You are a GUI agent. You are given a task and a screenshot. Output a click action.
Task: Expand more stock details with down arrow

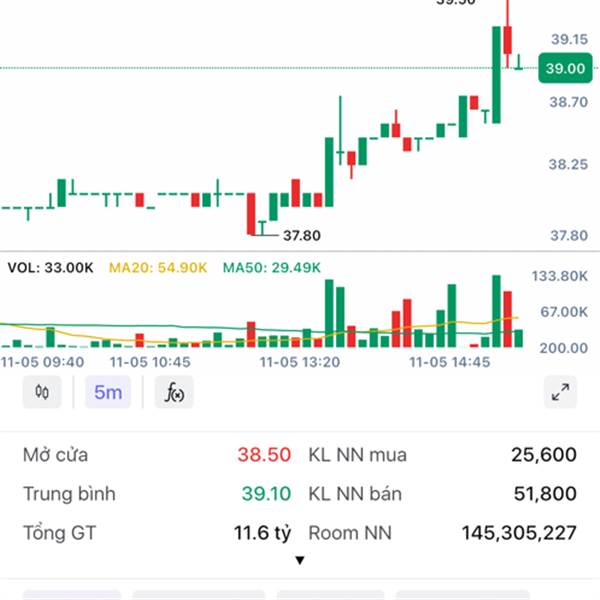300,561
